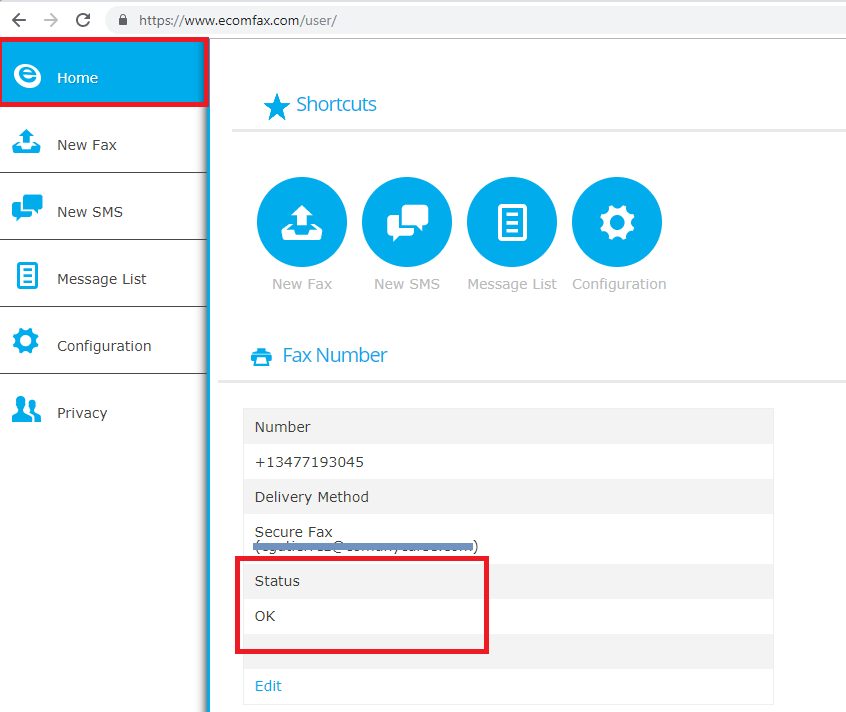This screenshot has width=846, height=712.
Task: Click the fax machine icon beside Fax Number
Action: 262,357
